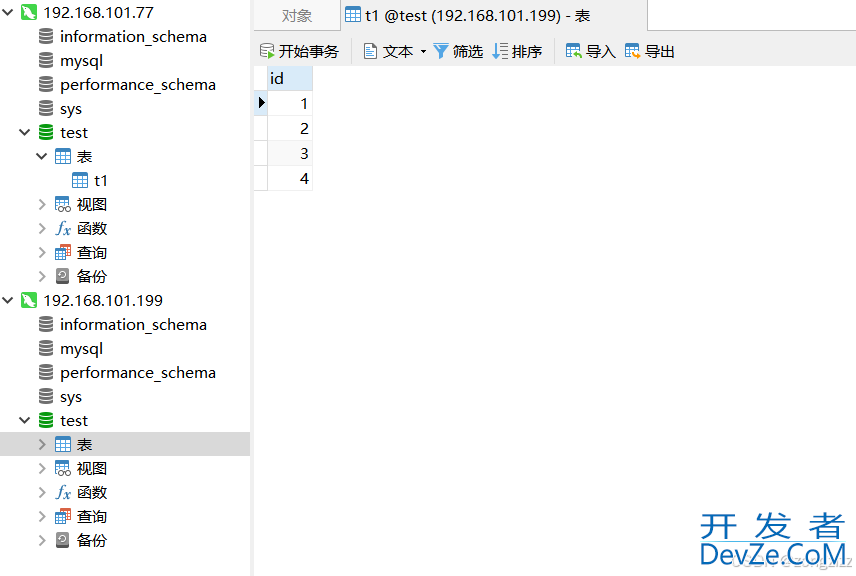Click the information_schema database icon under 192.168.101.199
Viewport: 856px width, 576px height.
(46, 325)
